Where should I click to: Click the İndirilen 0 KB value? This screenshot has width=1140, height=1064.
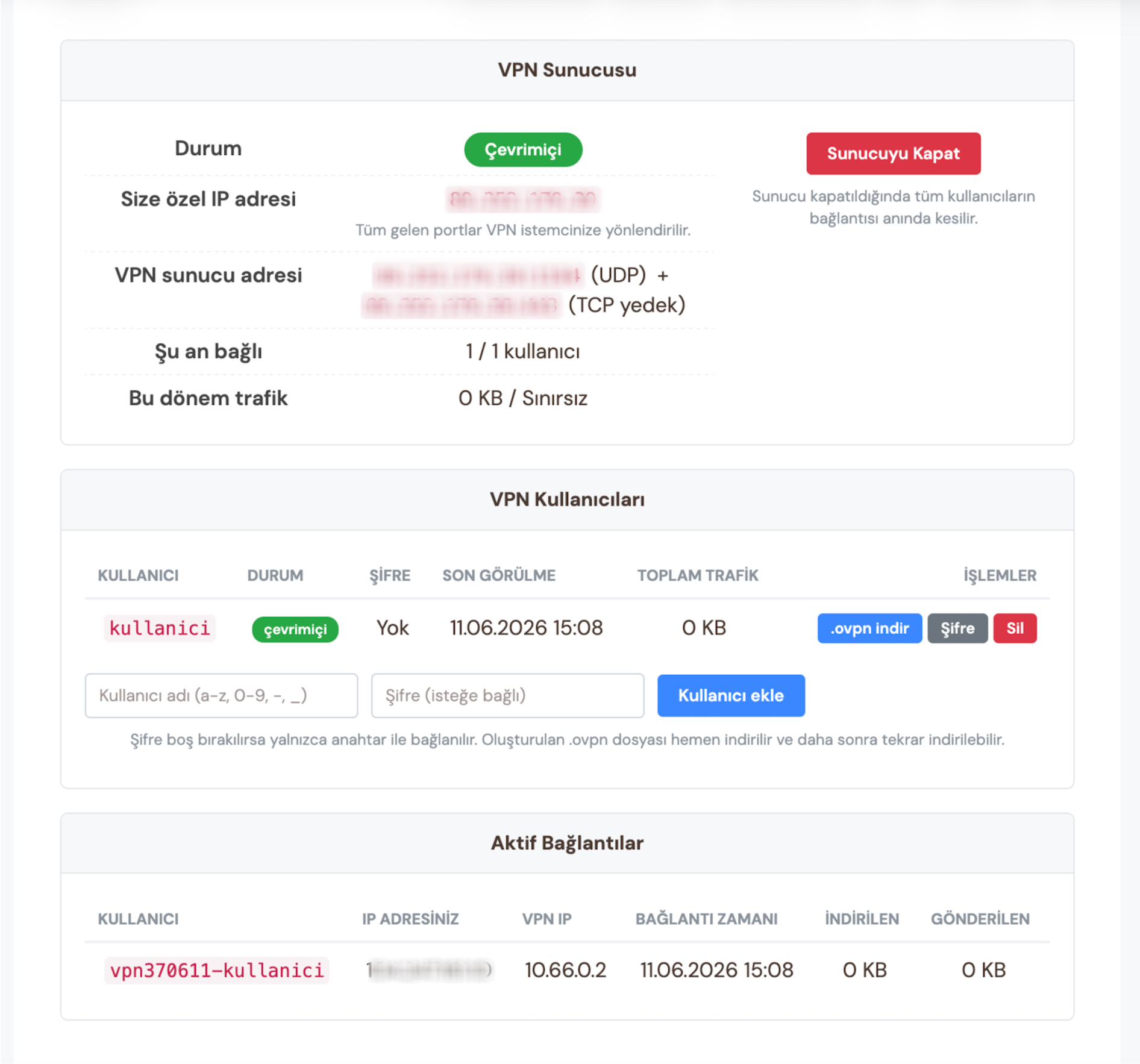tap(865, 970)
